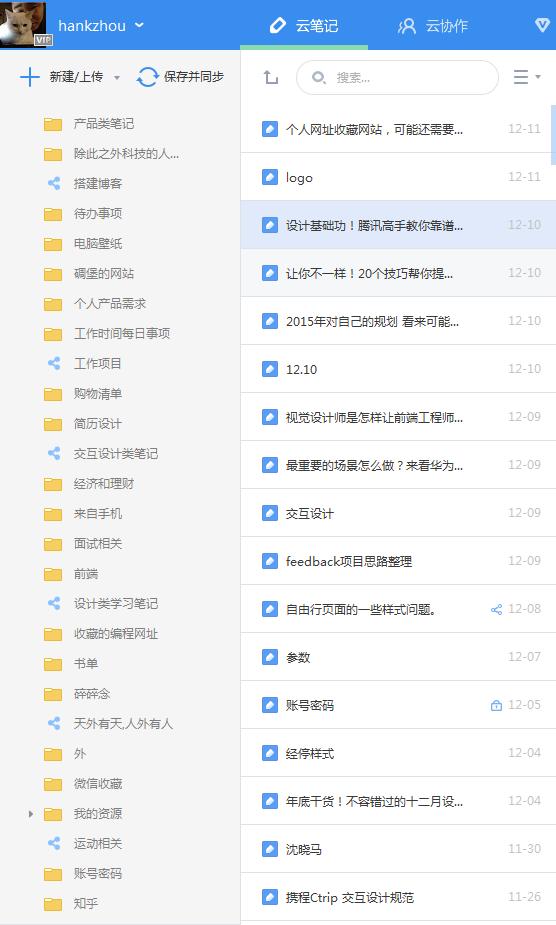Click the 书单 folder icon
This screenshot has height=925, width=556.
coord(53,664)
